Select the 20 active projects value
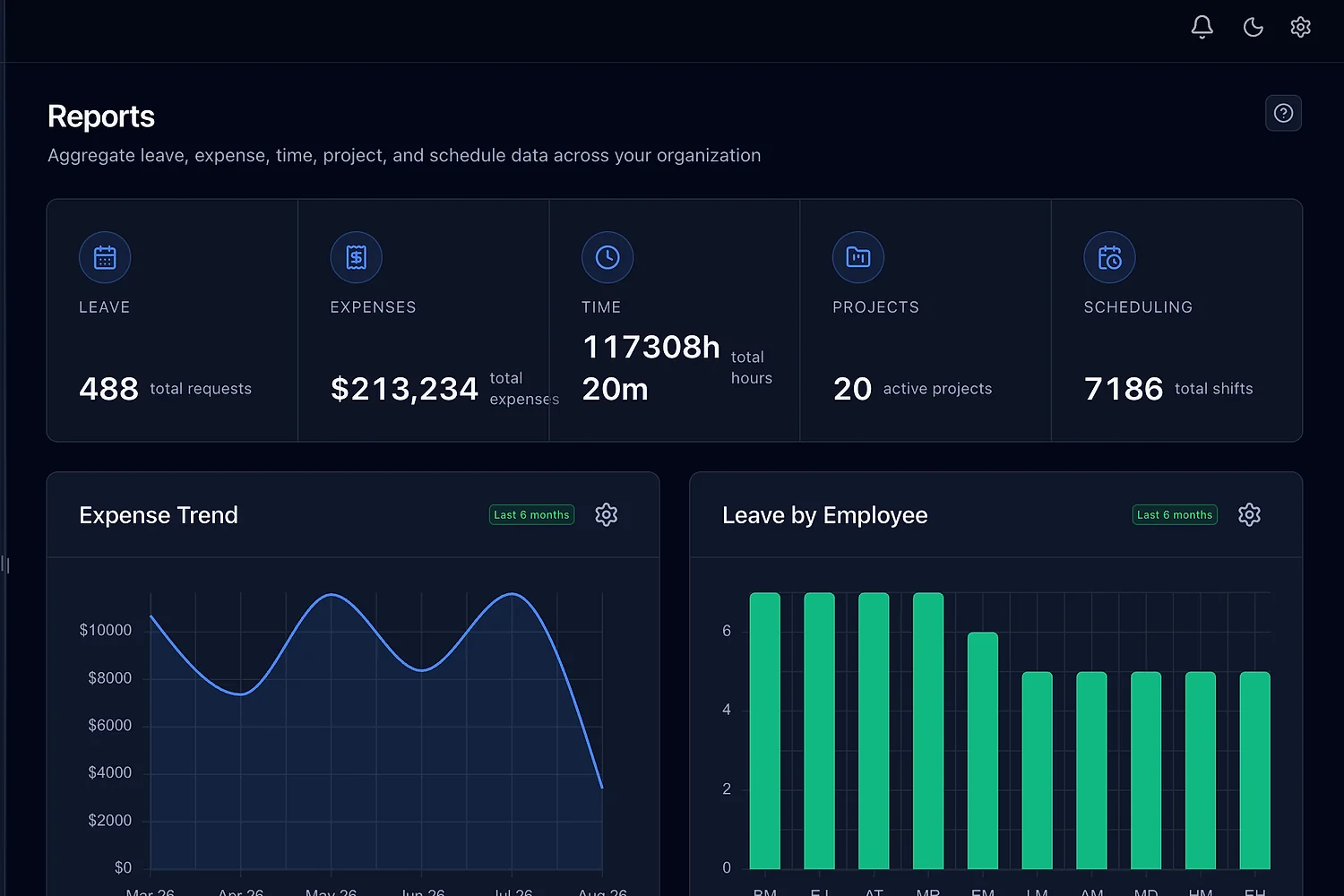The width and height of the screenshot is (1344, 896). 852,389
